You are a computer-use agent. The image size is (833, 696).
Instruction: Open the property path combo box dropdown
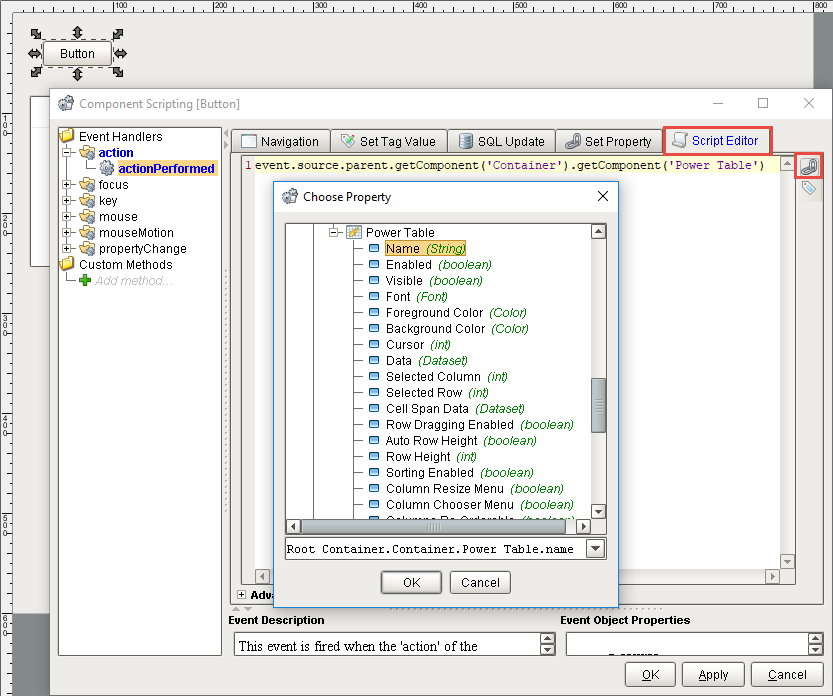(x=596, y=548)
